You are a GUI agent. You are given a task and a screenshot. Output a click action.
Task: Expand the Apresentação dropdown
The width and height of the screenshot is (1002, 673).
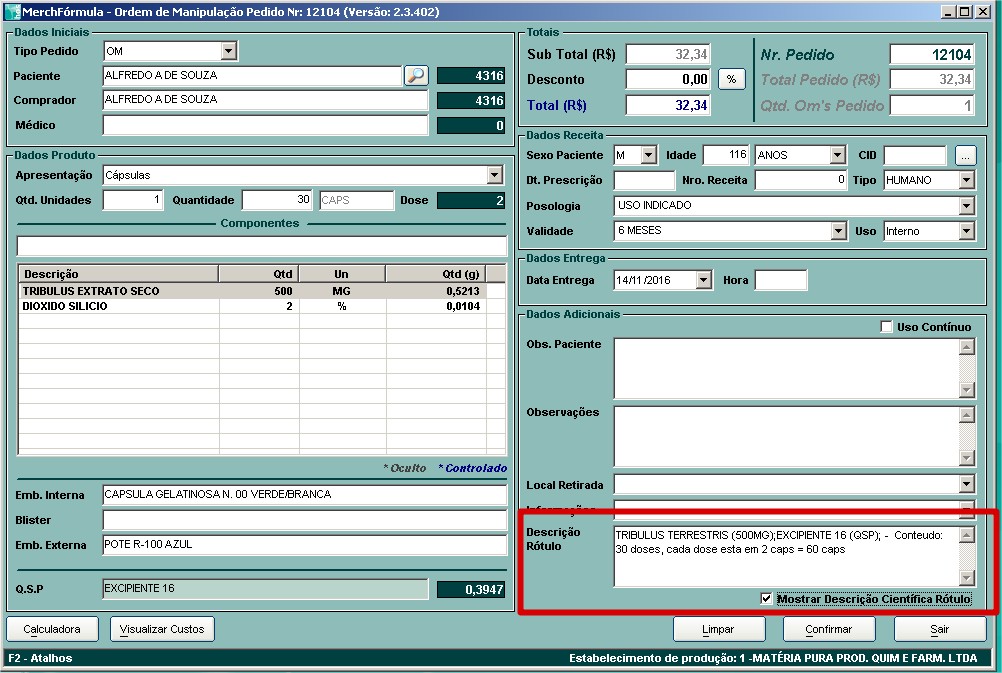click(x=494, y=175)
